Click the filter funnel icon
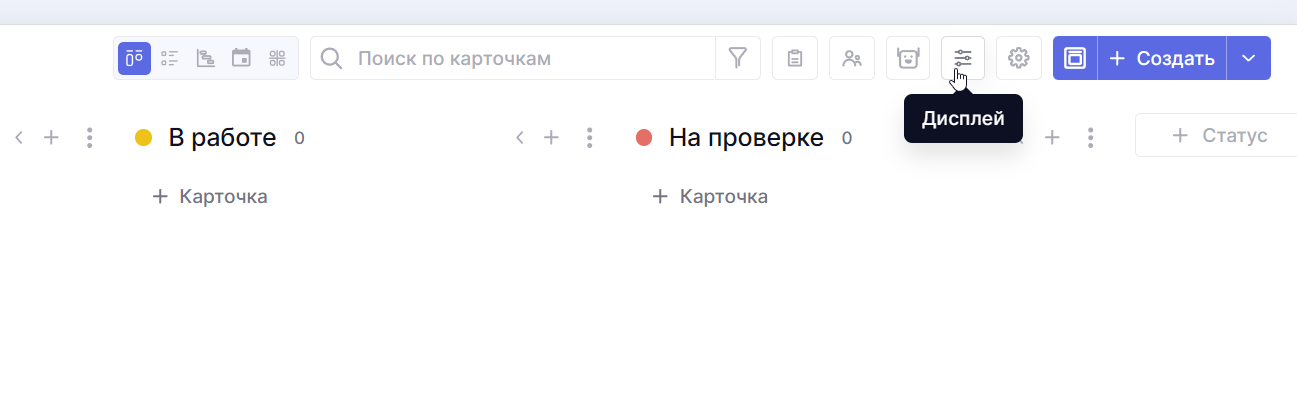Image resolution: width=1297 pixels, height=406 pixels. 738,58
